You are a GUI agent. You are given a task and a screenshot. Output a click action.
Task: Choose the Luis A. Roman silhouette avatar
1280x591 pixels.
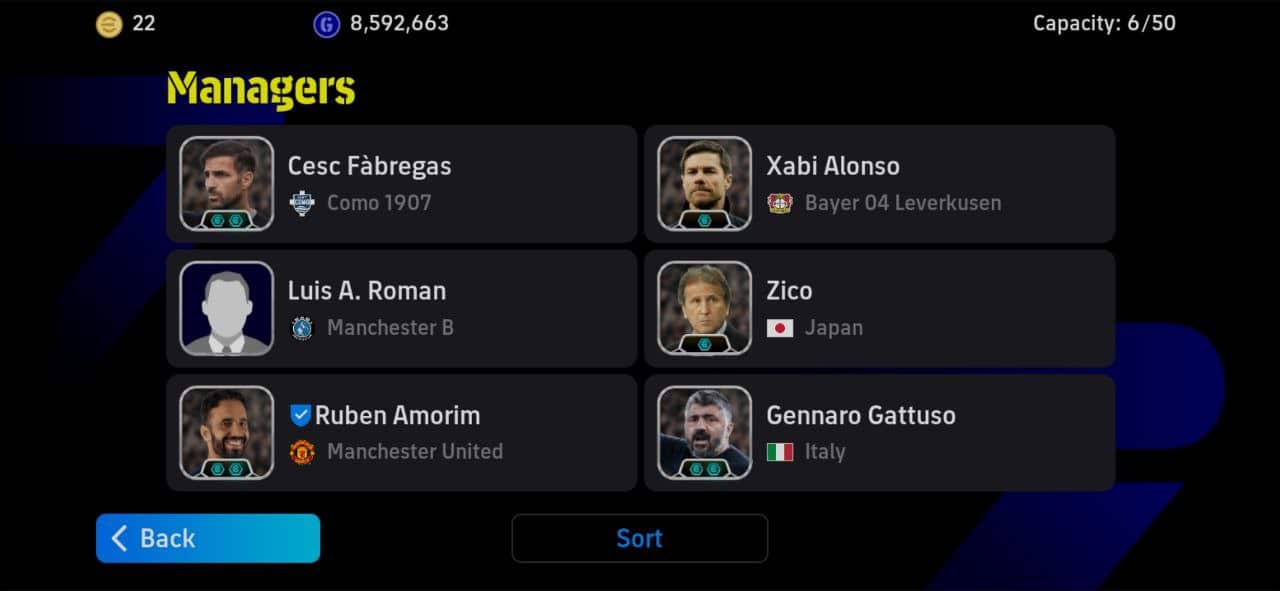pos(227,308)
